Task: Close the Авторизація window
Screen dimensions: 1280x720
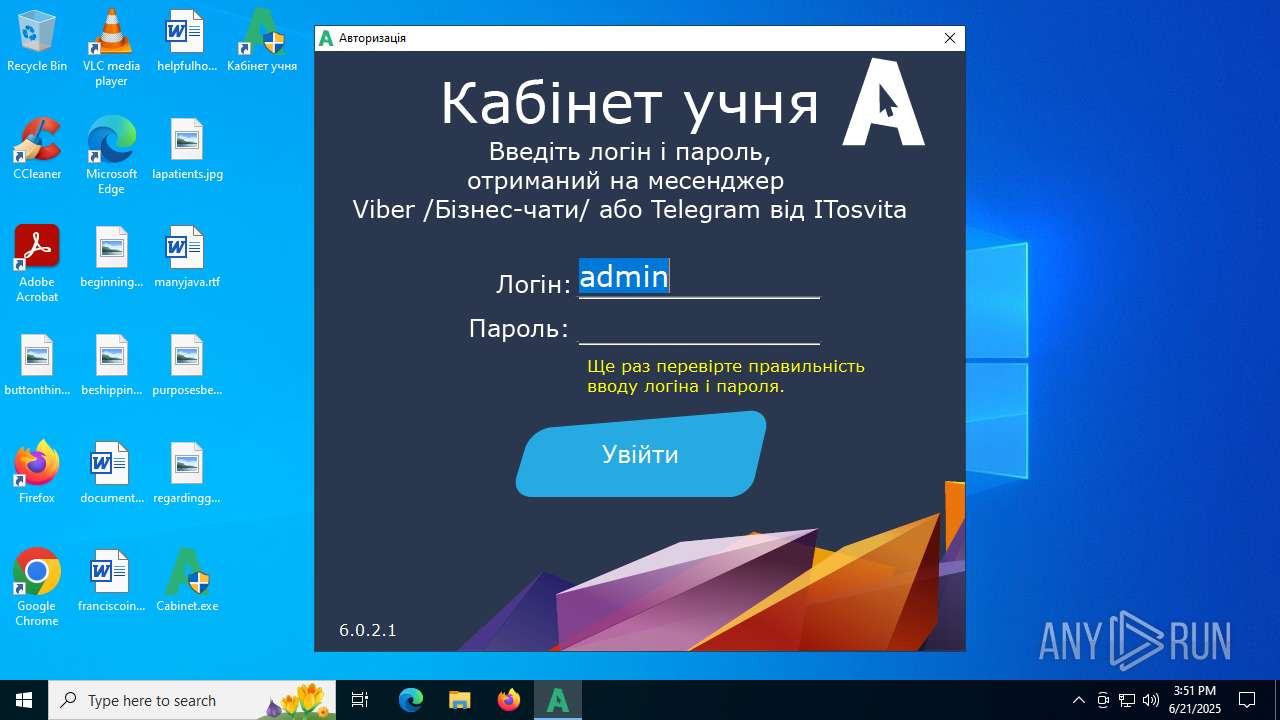Action: coord(950,38)
